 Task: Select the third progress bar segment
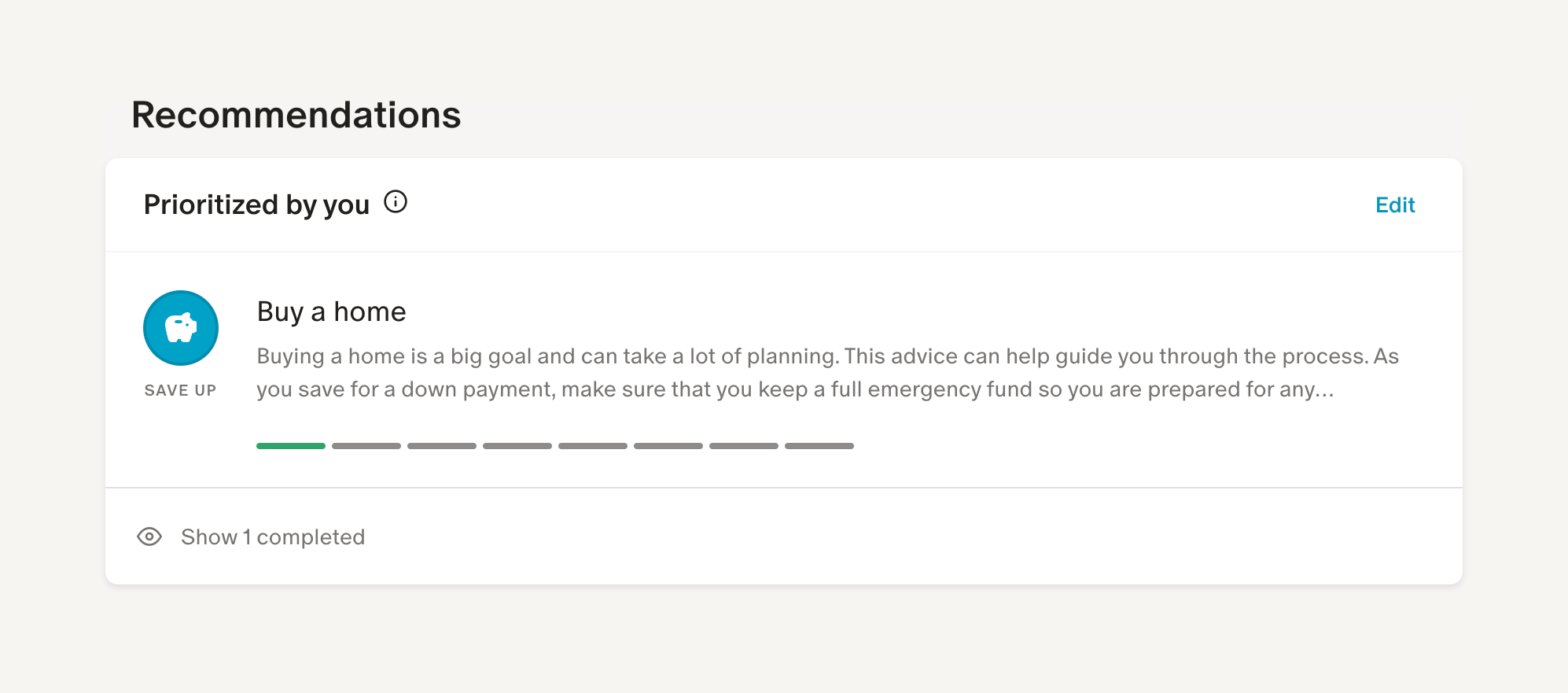click(442, 446)
